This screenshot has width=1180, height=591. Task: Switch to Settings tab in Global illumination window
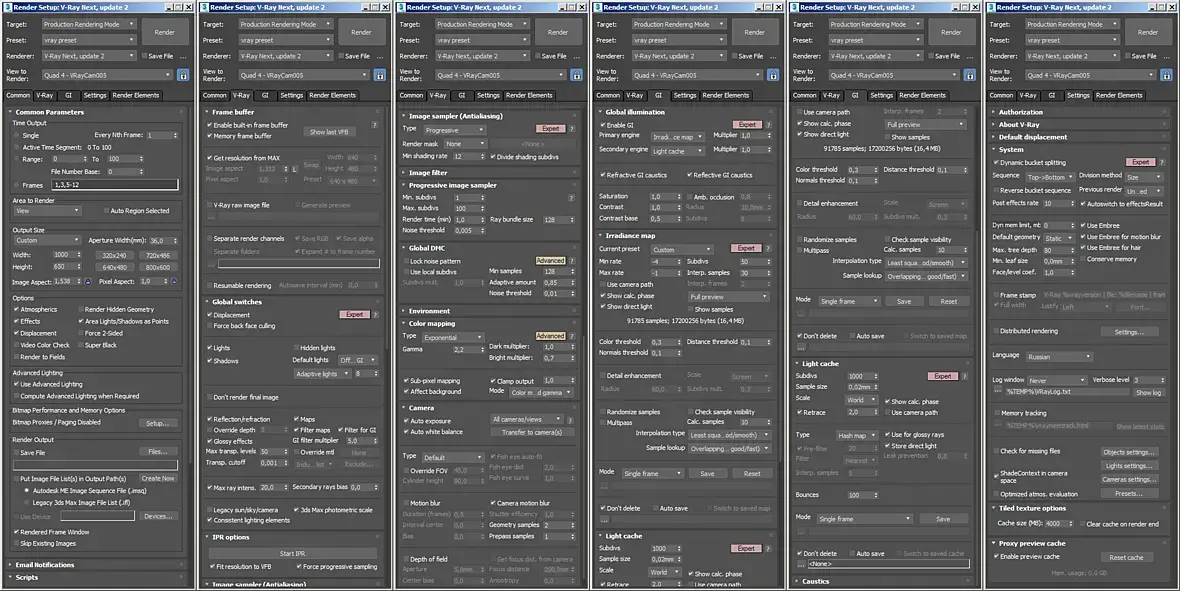pyautogui.click(x=685, y=96)
